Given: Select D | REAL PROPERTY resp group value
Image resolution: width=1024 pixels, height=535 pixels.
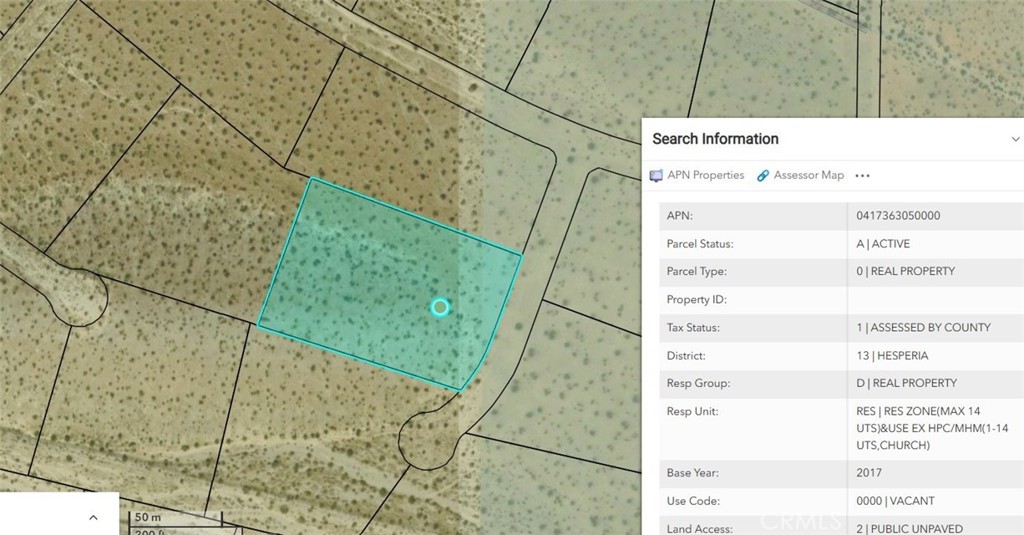Looking at the screenshot, I should (906, 383).
